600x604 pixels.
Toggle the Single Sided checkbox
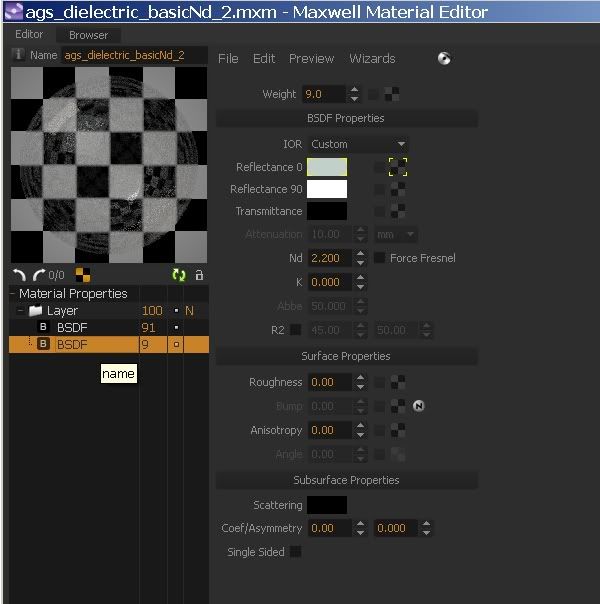point(295,552)
